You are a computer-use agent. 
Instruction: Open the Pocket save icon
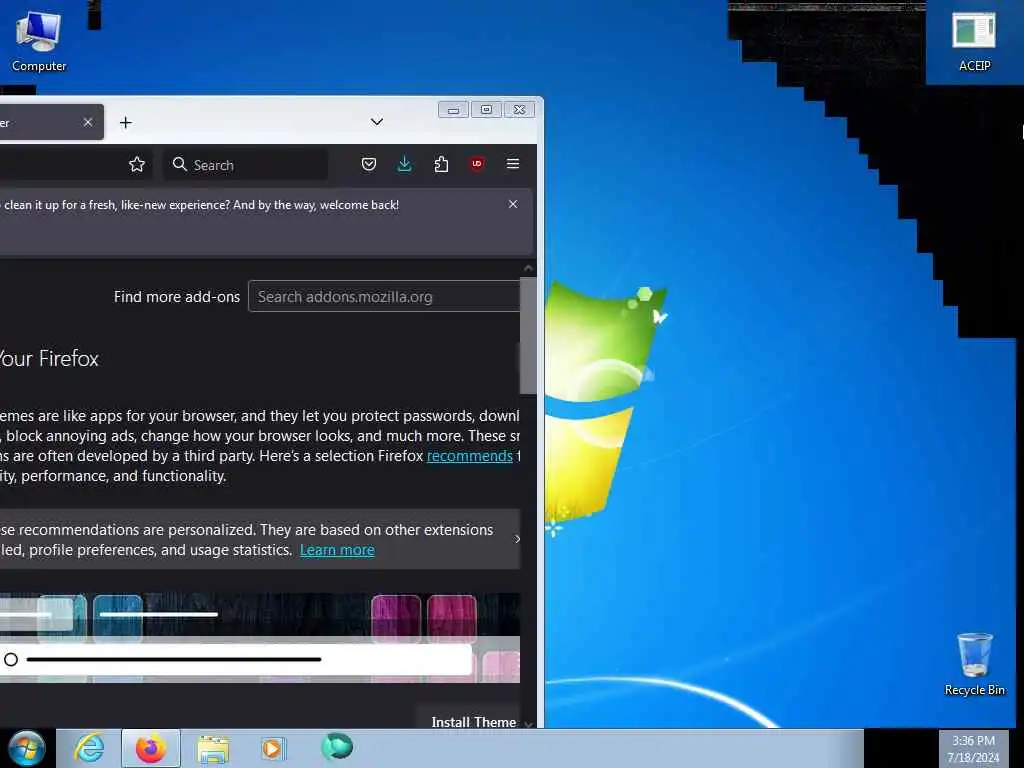tap(369, 165)
